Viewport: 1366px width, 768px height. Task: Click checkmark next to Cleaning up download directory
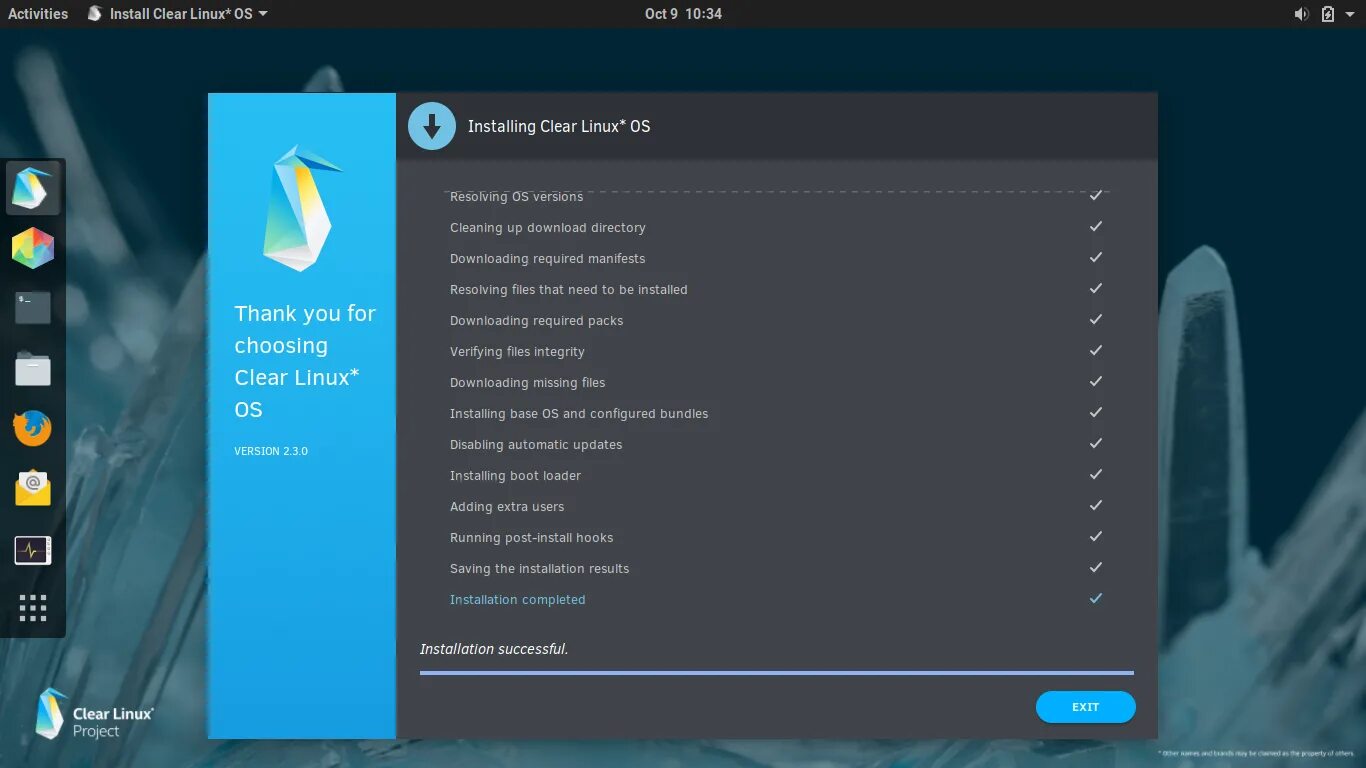click(x=1096, y=226)
